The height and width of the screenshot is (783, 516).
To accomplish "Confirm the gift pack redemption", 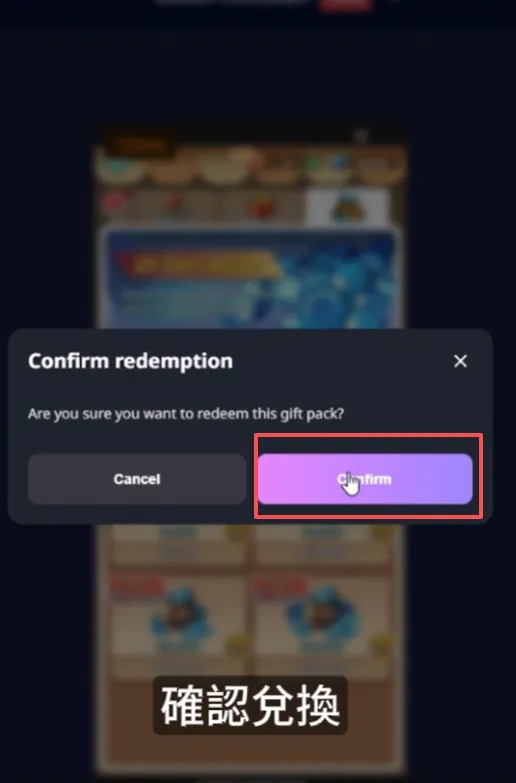I will 365,479.
